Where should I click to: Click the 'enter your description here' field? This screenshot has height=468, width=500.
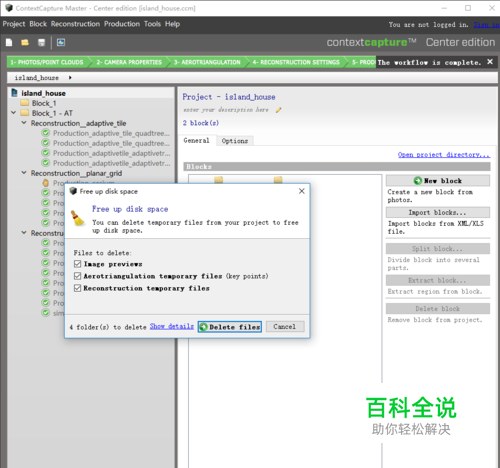(x=226, y=110)
